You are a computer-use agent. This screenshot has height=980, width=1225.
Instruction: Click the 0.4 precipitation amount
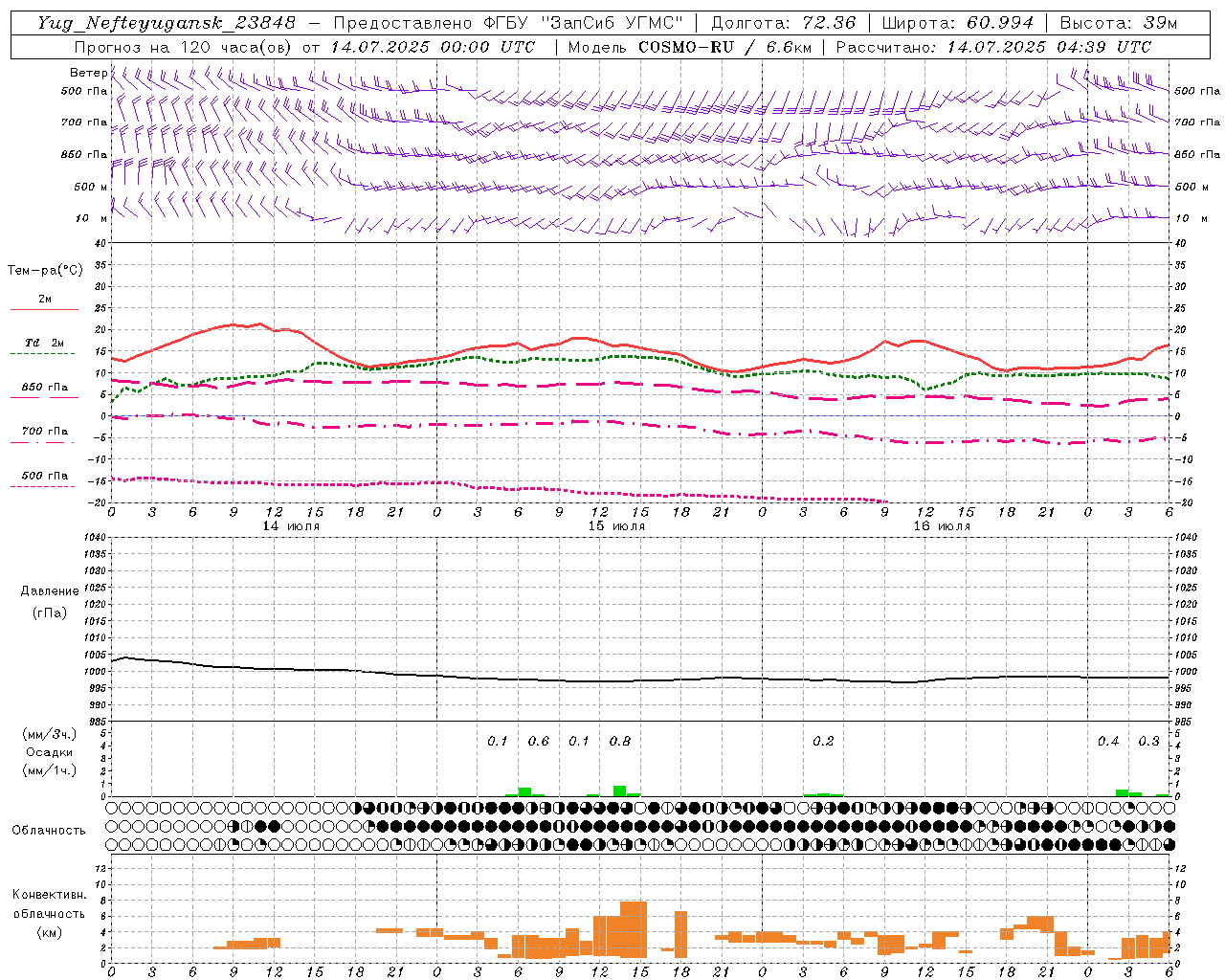click(1108, 741)
